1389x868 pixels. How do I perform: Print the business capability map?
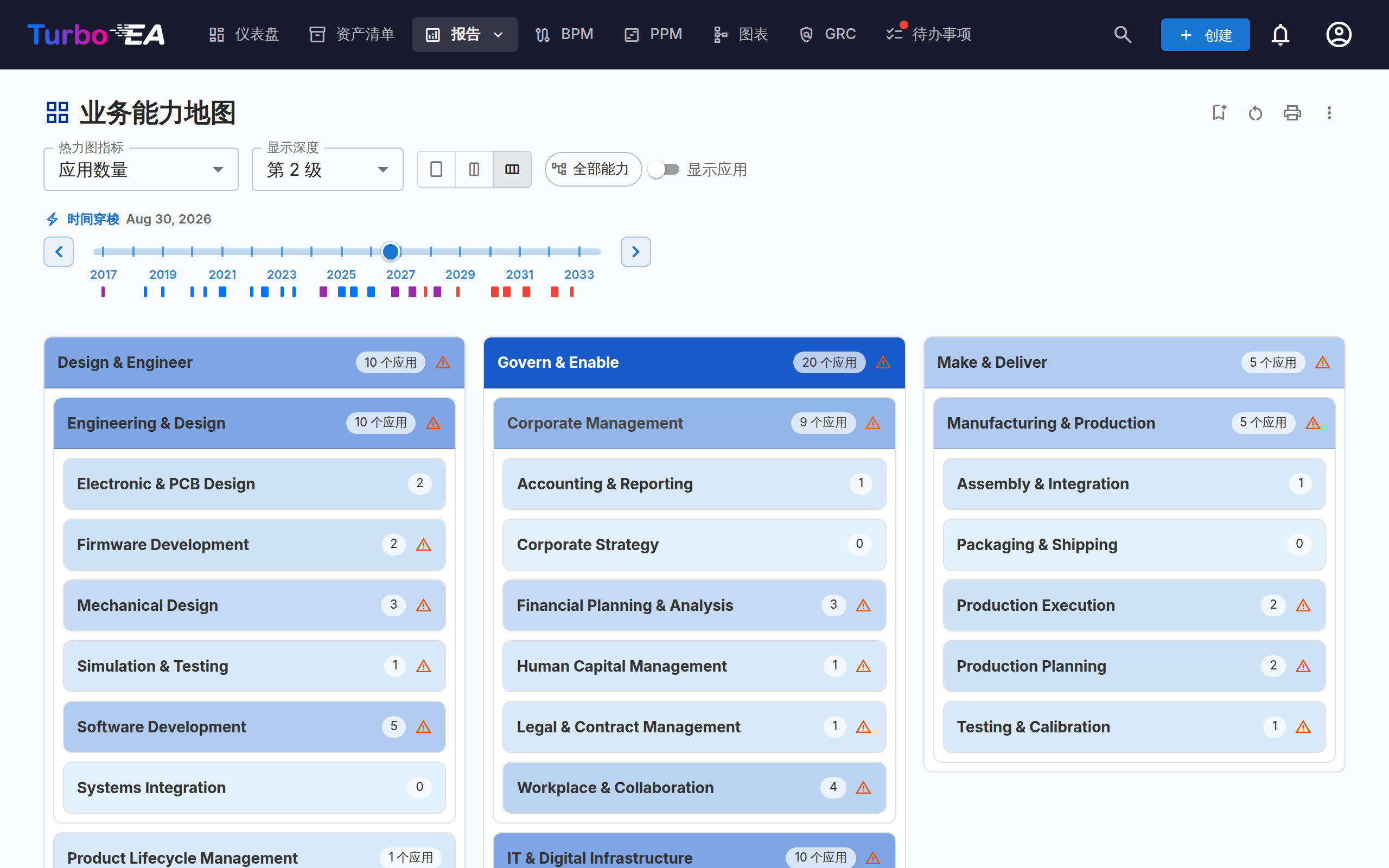pyautogui.click(x=1292, y=112)
